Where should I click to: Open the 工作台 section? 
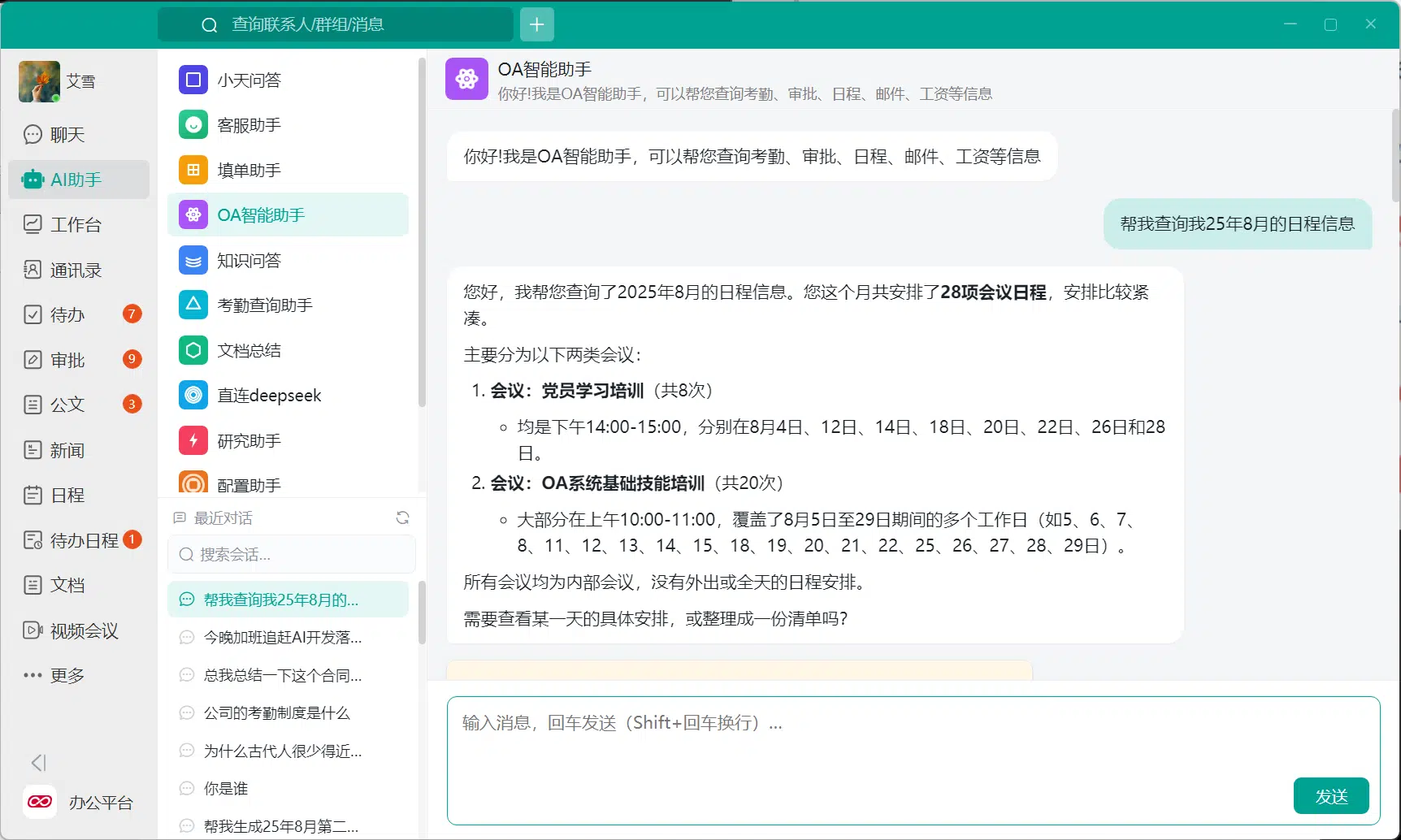coord(79,224)
